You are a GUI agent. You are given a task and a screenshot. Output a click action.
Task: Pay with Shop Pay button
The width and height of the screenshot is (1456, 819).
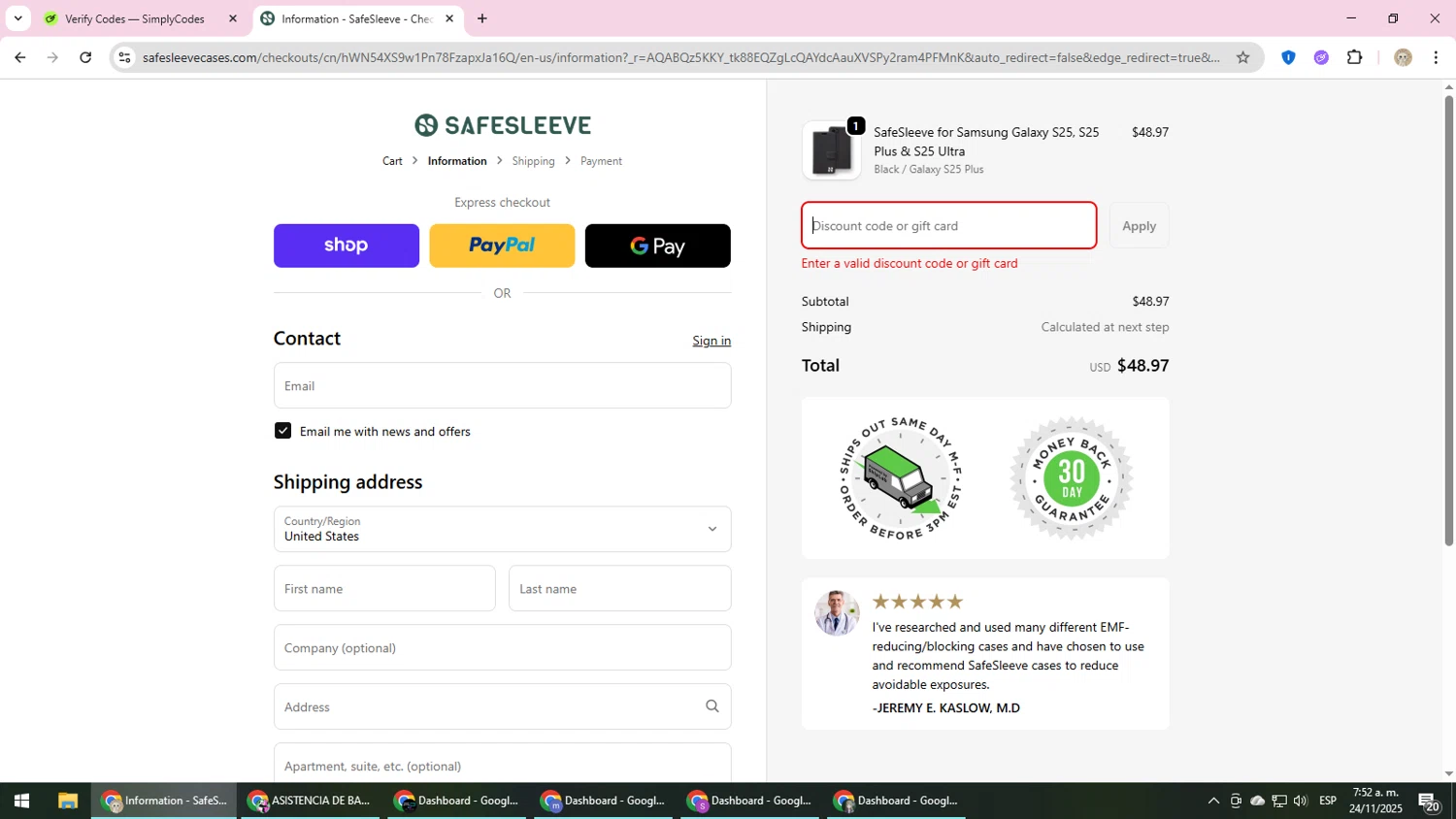[x=347, y=246]
